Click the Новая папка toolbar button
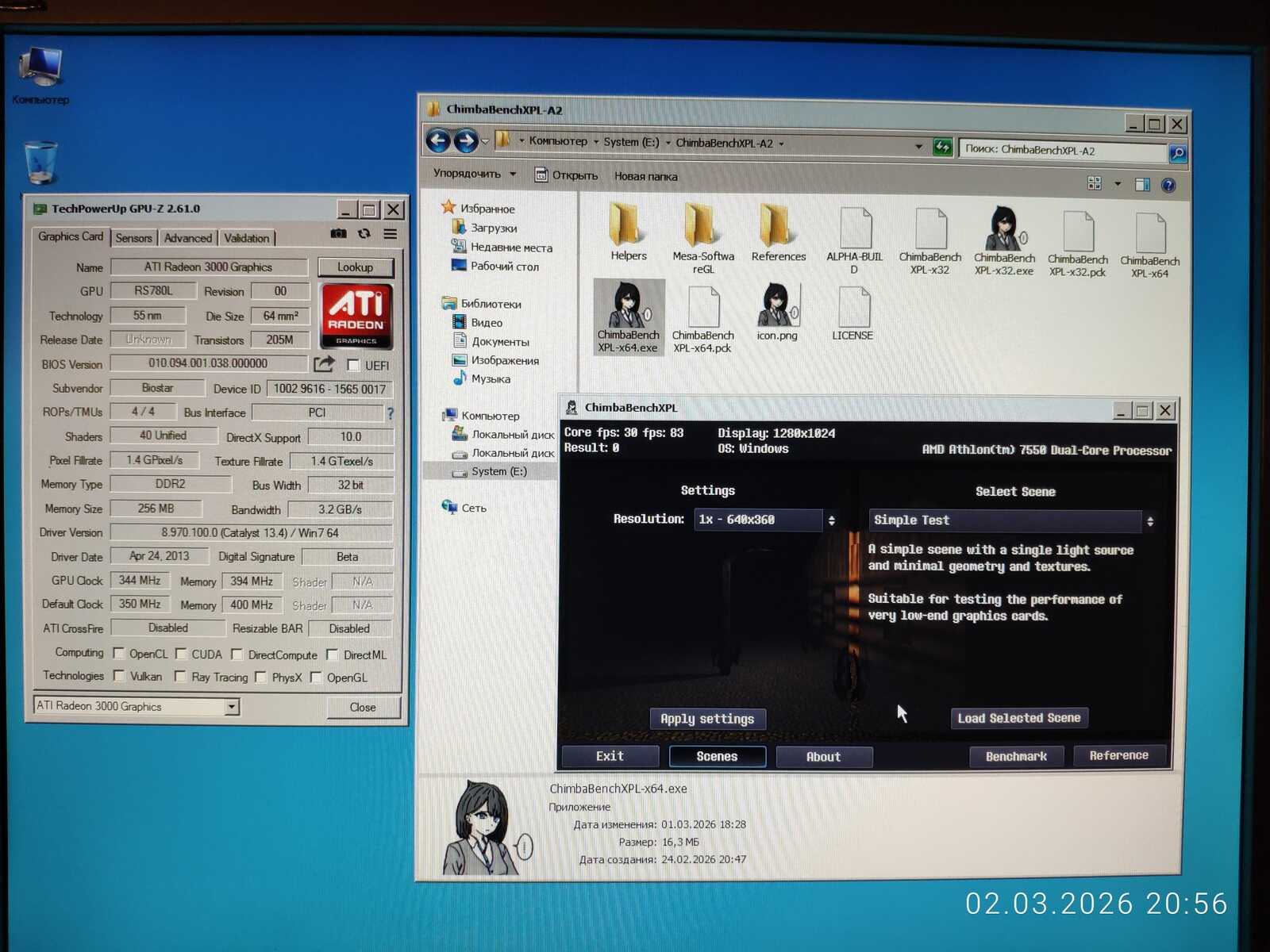Image resolution: width=1270 pixels, height=952 pixels. [646, 176]
